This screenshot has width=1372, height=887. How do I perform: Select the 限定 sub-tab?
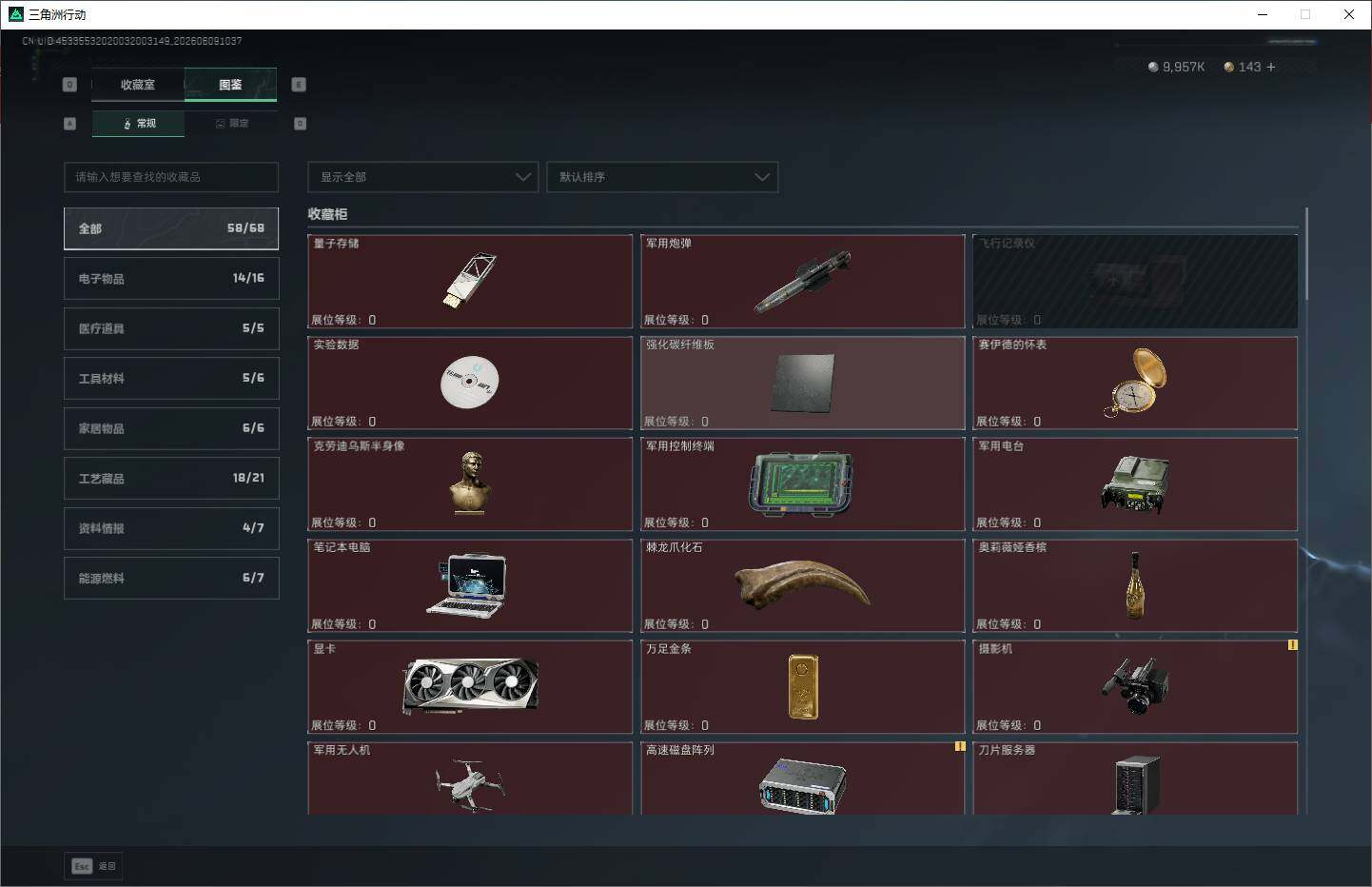coord(231,124)
